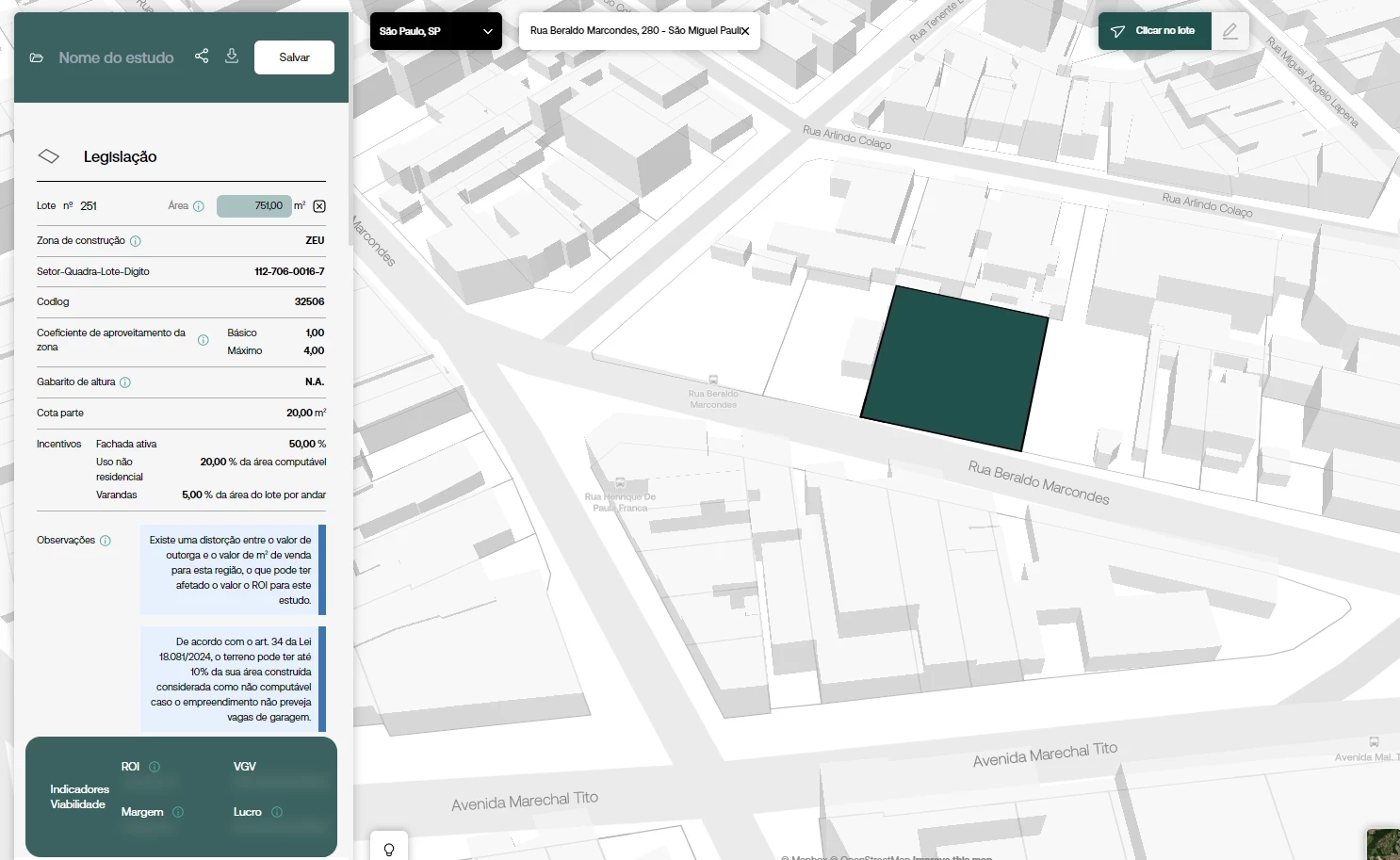Viewport: 1400px width, 860px height.
Task: Open the São Paulo, SP city dropdown
Action: click(x=435, y=31)
